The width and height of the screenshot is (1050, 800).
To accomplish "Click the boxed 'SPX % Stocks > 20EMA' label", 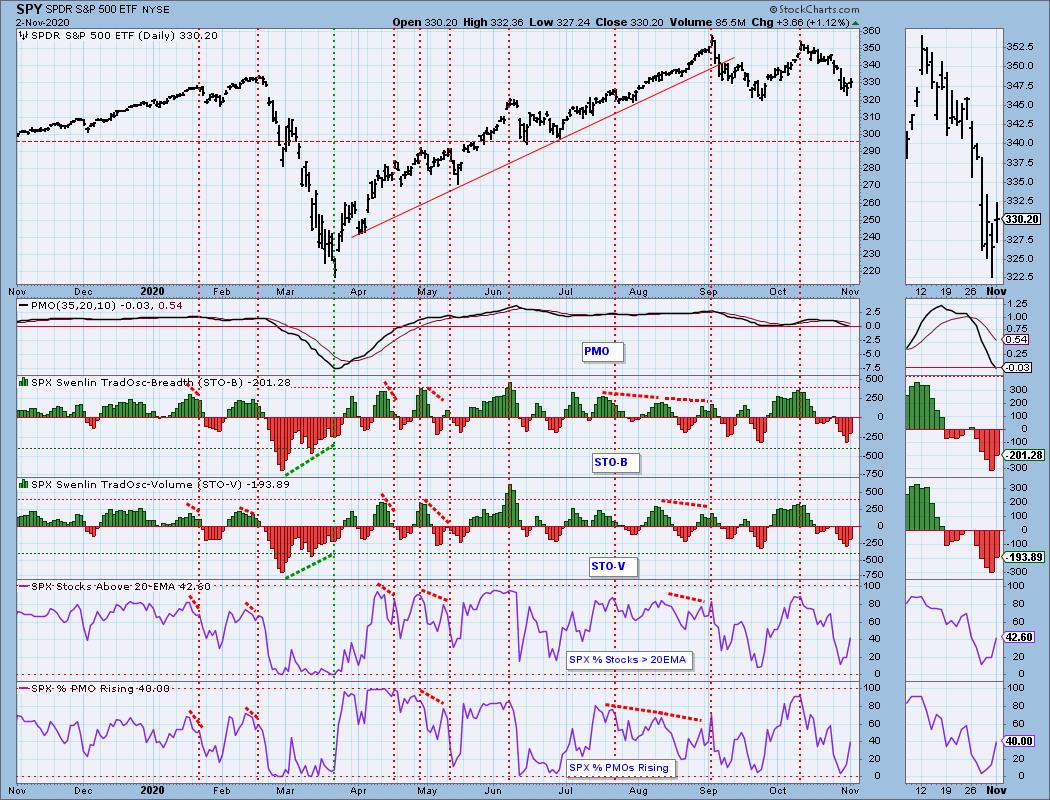I will click(x=629, y=659).
